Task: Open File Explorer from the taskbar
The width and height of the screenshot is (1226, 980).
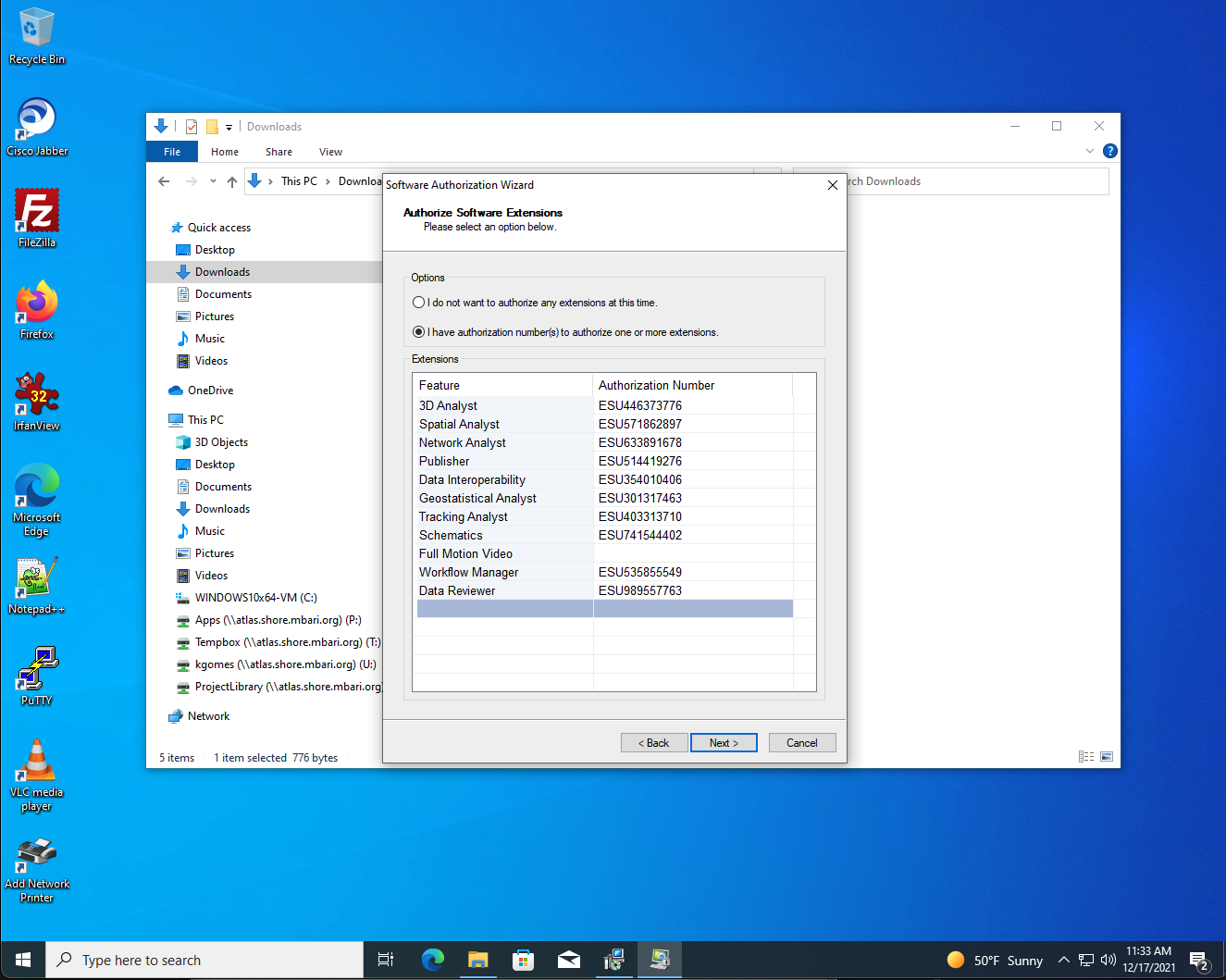Action: tap(477, 961)
